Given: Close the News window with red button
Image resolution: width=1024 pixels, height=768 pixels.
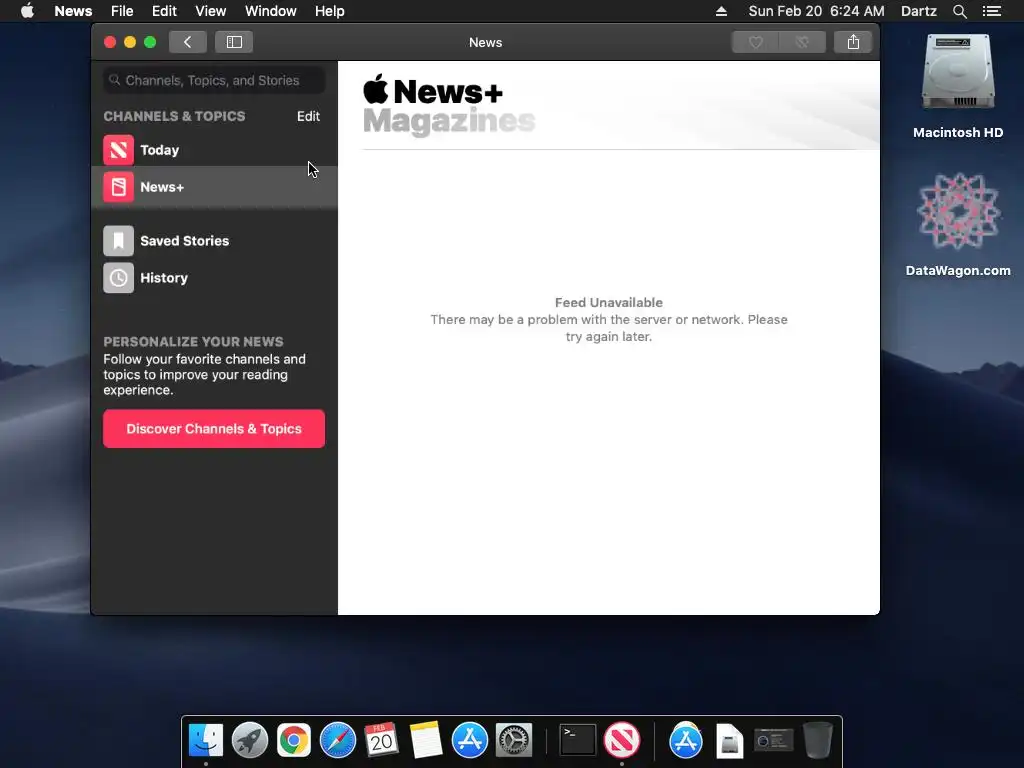Looking at the screenshot, I should click(110, 42).
